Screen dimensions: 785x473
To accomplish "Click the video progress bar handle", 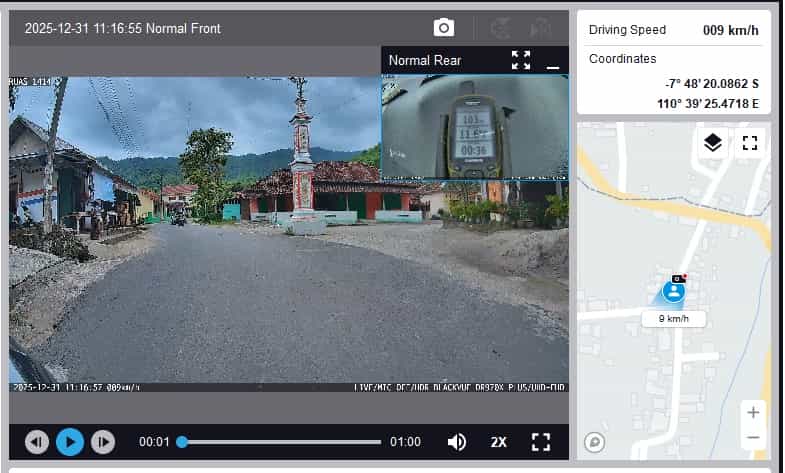I will click(x=182, y=441).
